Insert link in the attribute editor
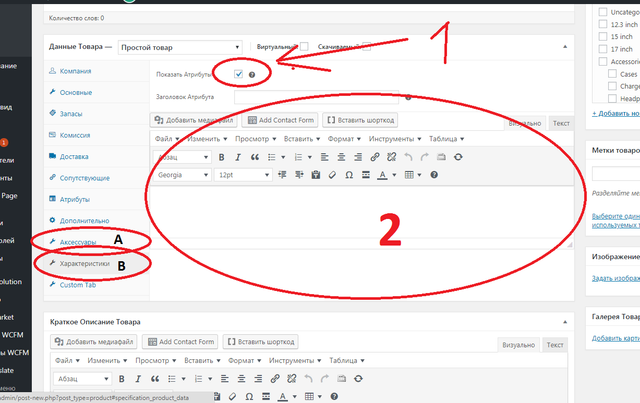 [375, 157]
